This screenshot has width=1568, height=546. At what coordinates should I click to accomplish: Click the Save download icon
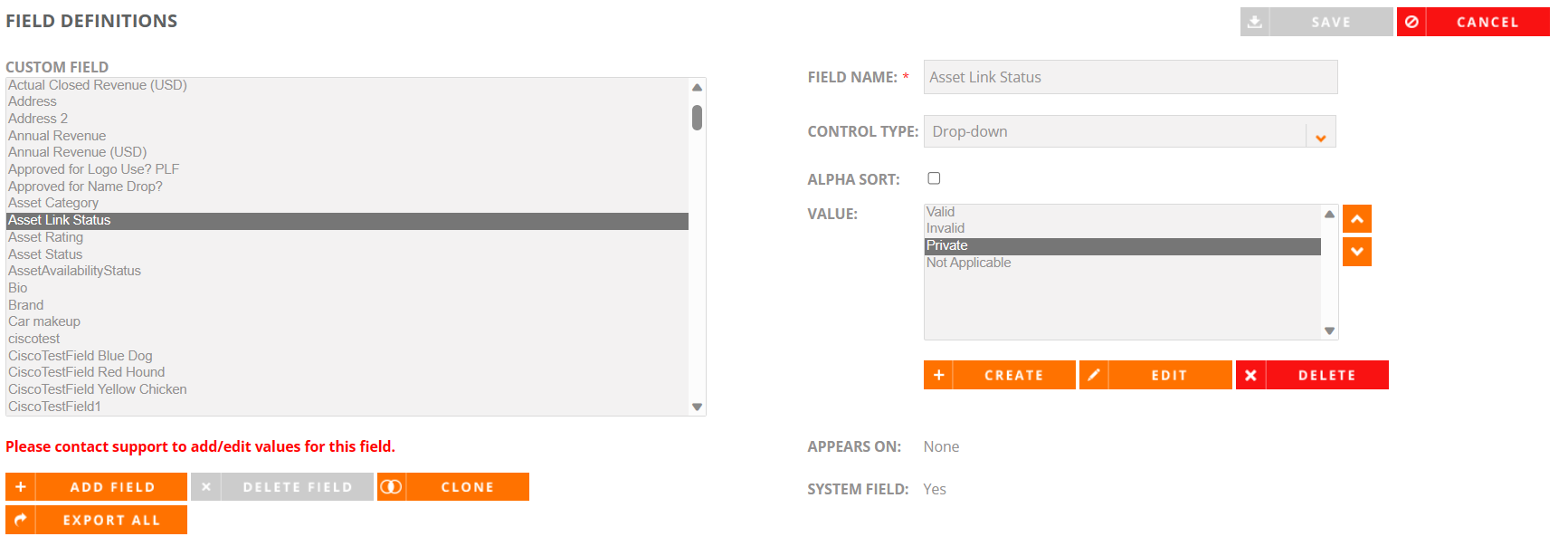tap(1255, 22)
